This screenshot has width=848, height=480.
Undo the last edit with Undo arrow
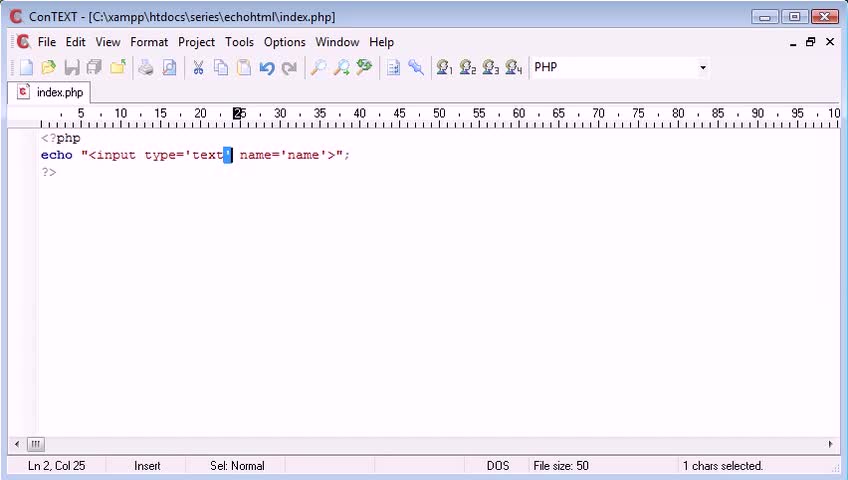[x=267, y=68]
